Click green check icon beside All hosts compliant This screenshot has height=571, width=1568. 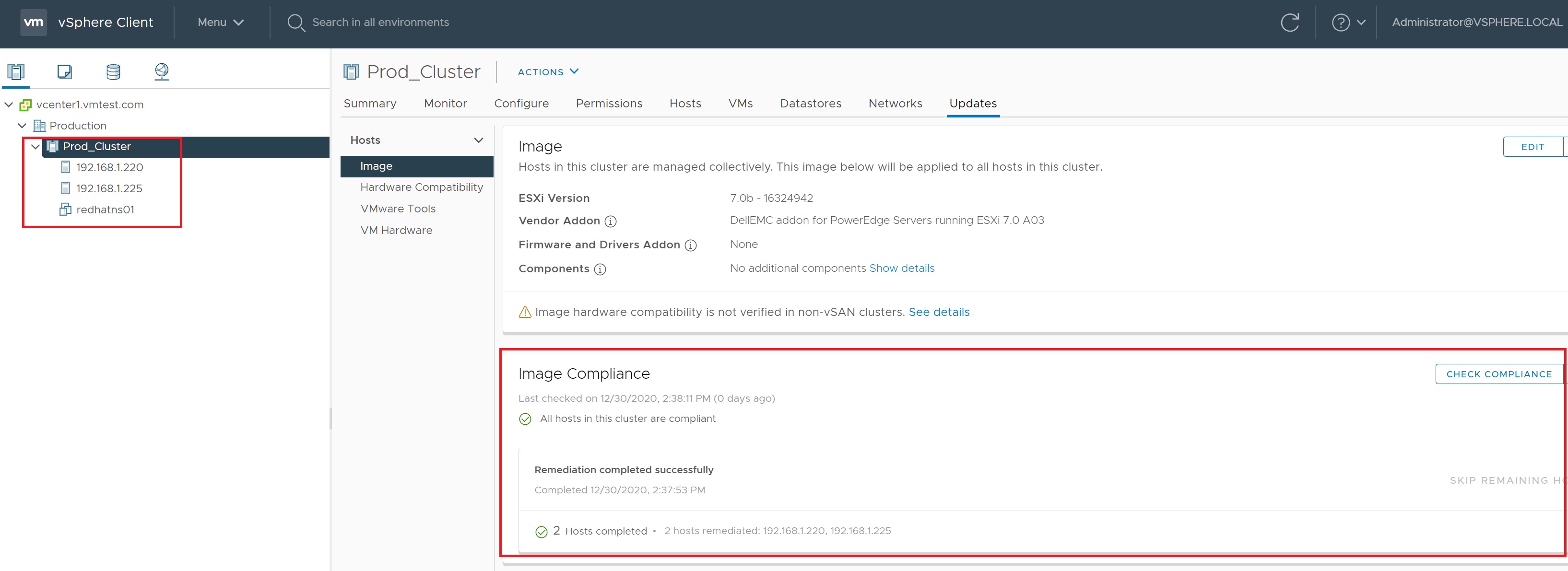click(525, 419)
